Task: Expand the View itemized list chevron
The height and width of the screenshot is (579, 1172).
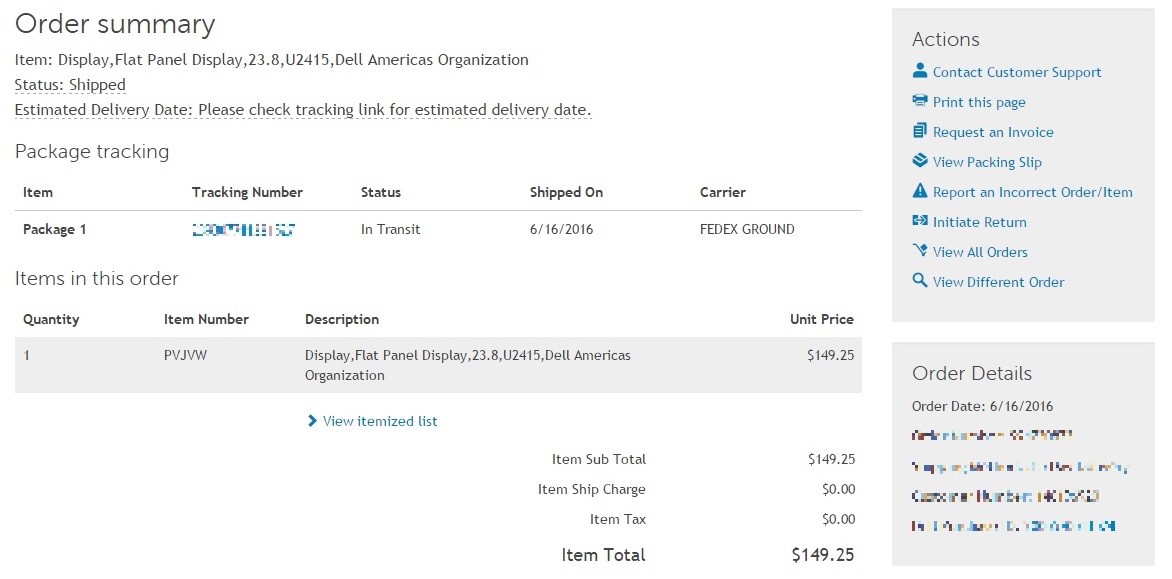Action: click(313, 421)
